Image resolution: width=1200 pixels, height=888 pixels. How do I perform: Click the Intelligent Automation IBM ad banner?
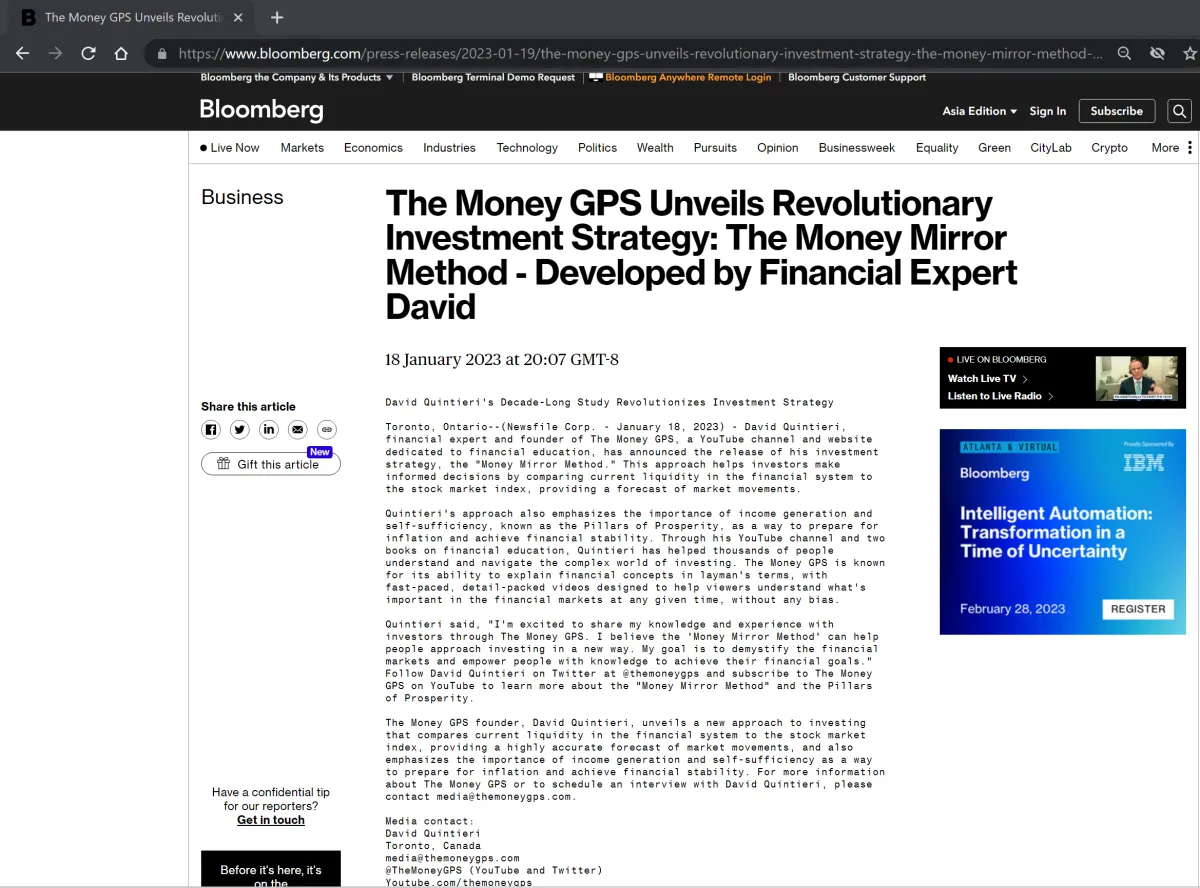click(1063, 532)
